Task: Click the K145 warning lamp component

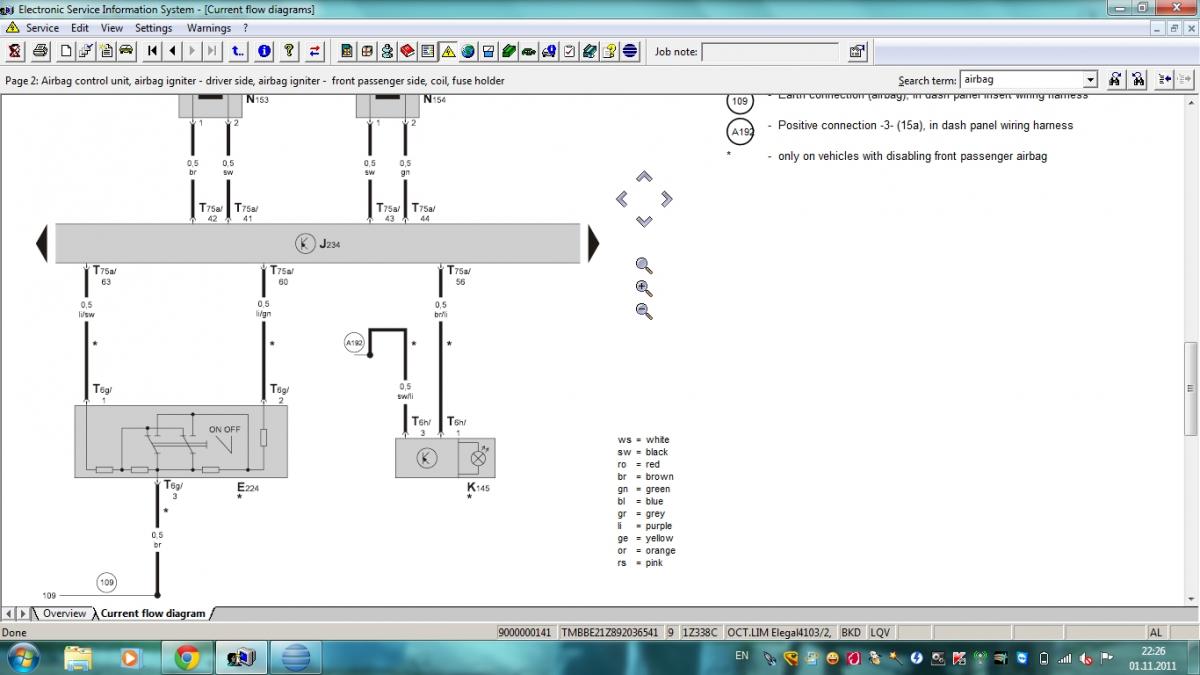Action: (445, 458)
